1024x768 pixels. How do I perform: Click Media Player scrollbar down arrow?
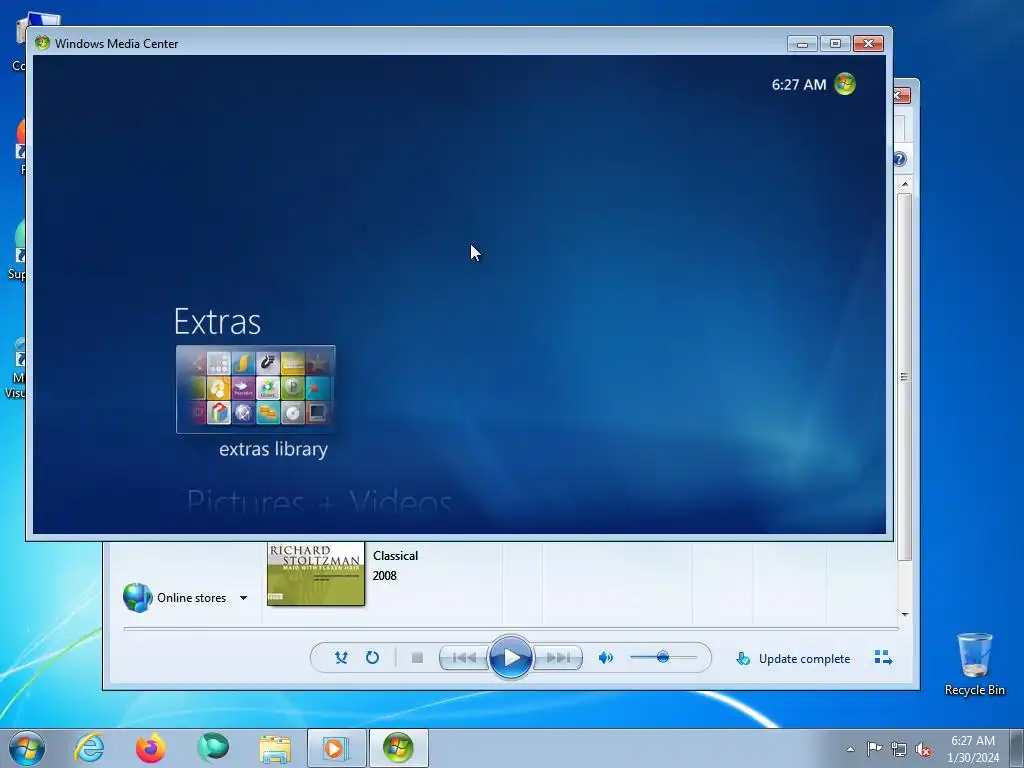click(x=904, y=615)
